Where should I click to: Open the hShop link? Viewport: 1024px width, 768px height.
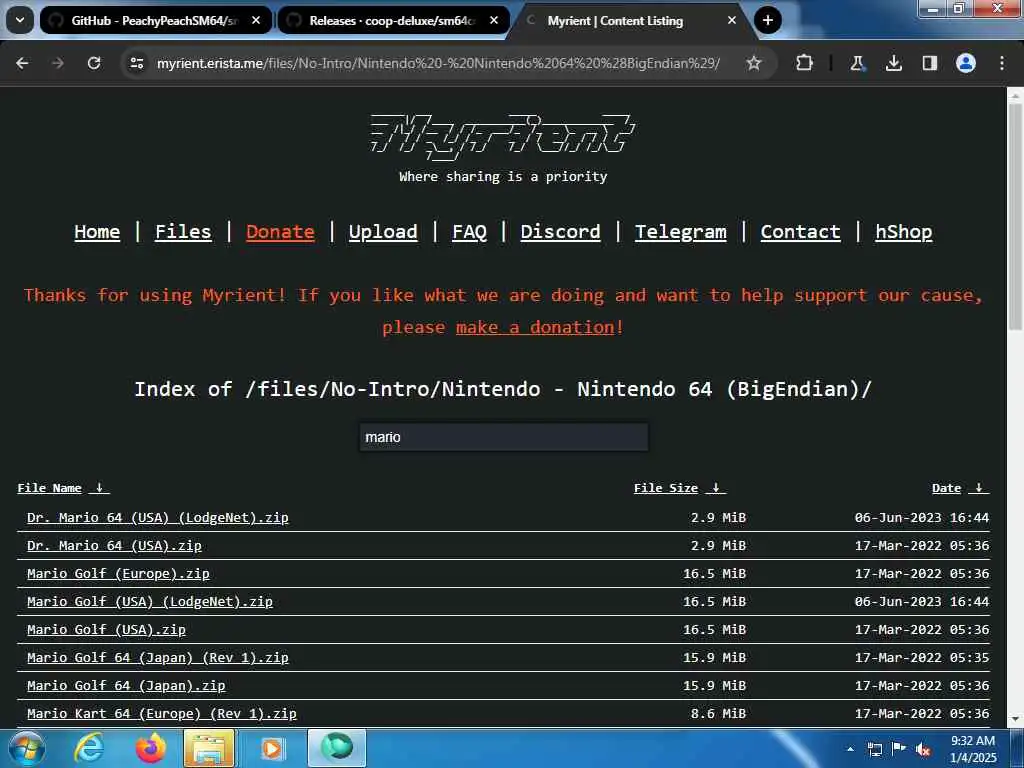904,232
